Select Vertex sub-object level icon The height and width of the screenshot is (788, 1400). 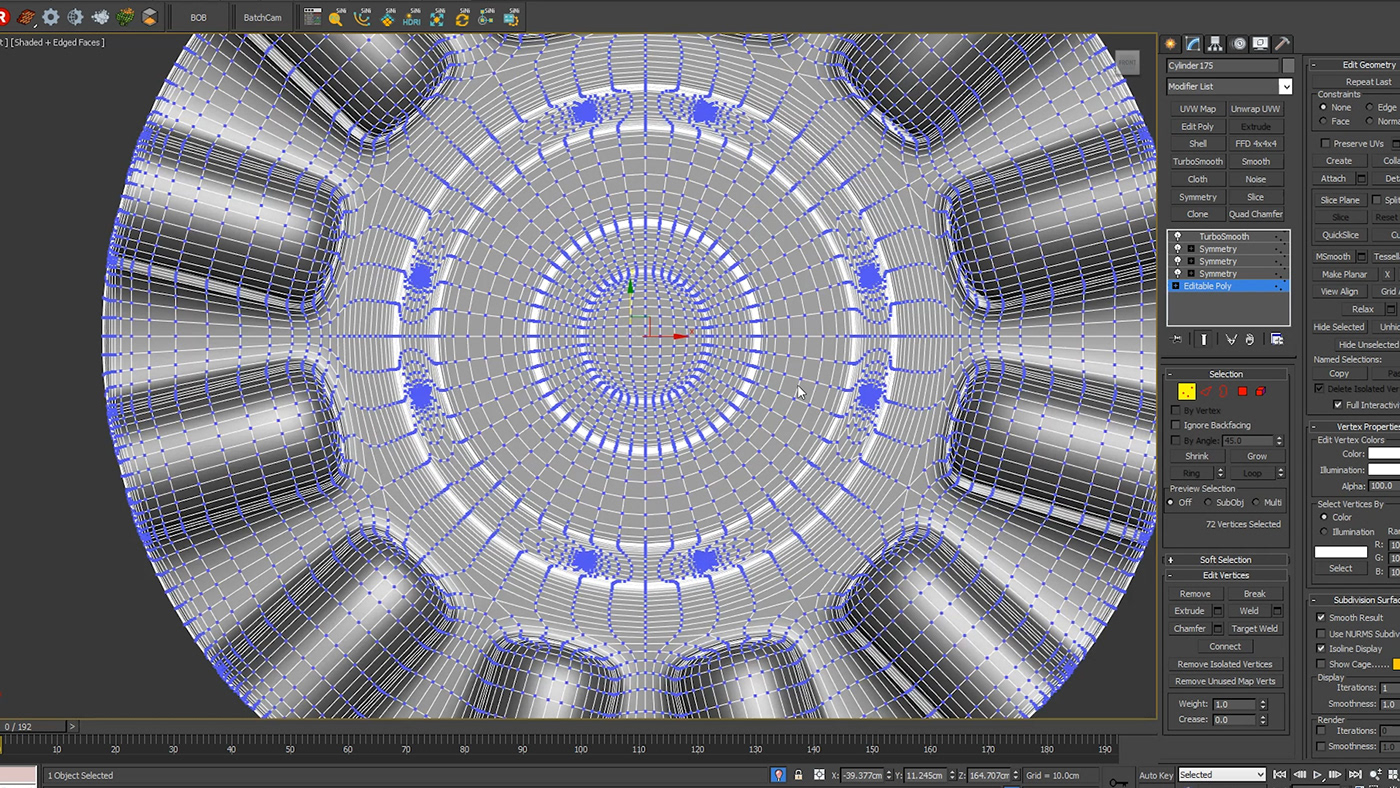1187,392
